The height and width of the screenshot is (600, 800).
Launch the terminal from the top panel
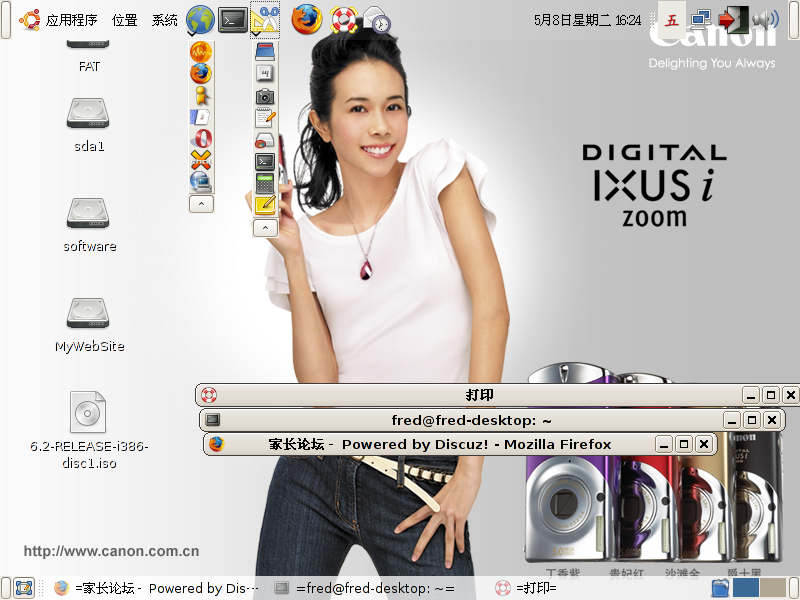233,20
